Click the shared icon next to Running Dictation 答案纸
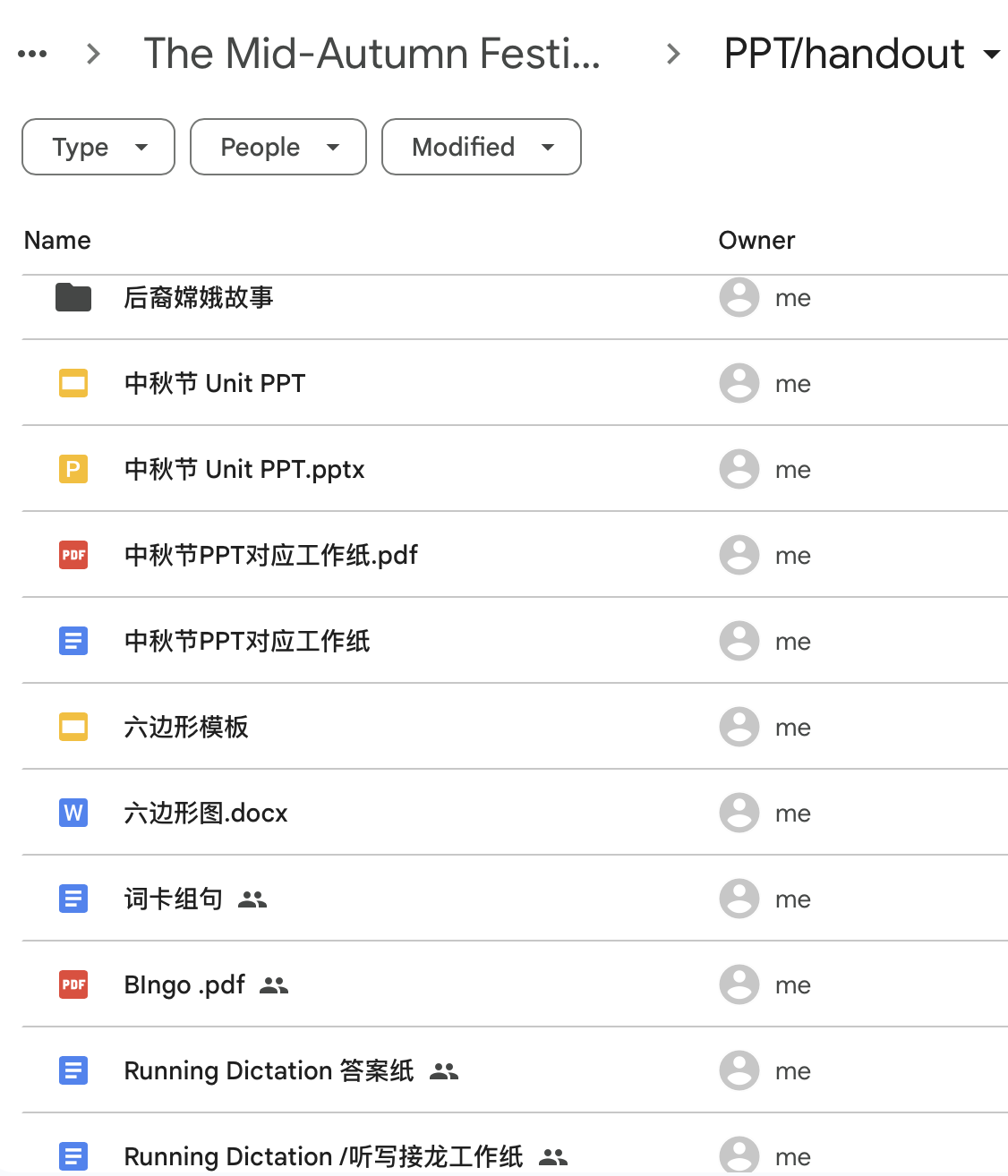Viewport: 1008px width, 1176px height. click(x=444, y=1071)
